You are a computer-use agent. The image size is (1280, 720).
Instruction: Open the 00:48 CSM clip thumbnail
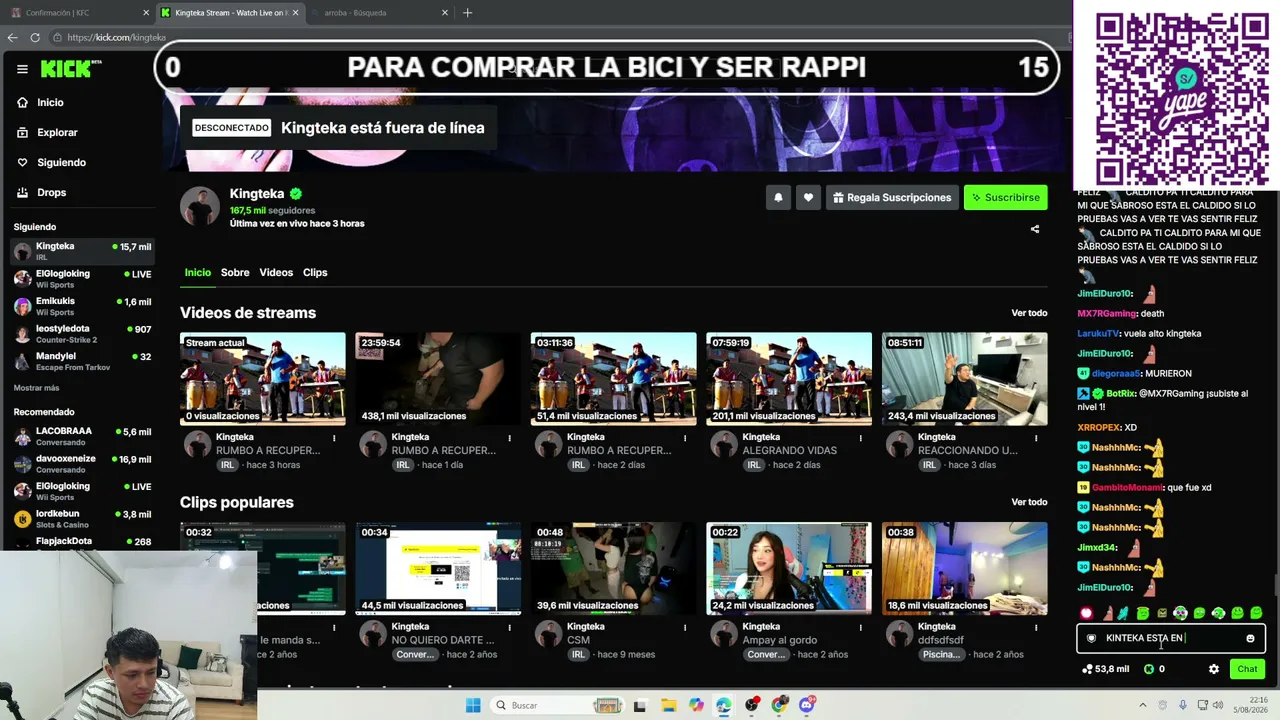[613, 568]
